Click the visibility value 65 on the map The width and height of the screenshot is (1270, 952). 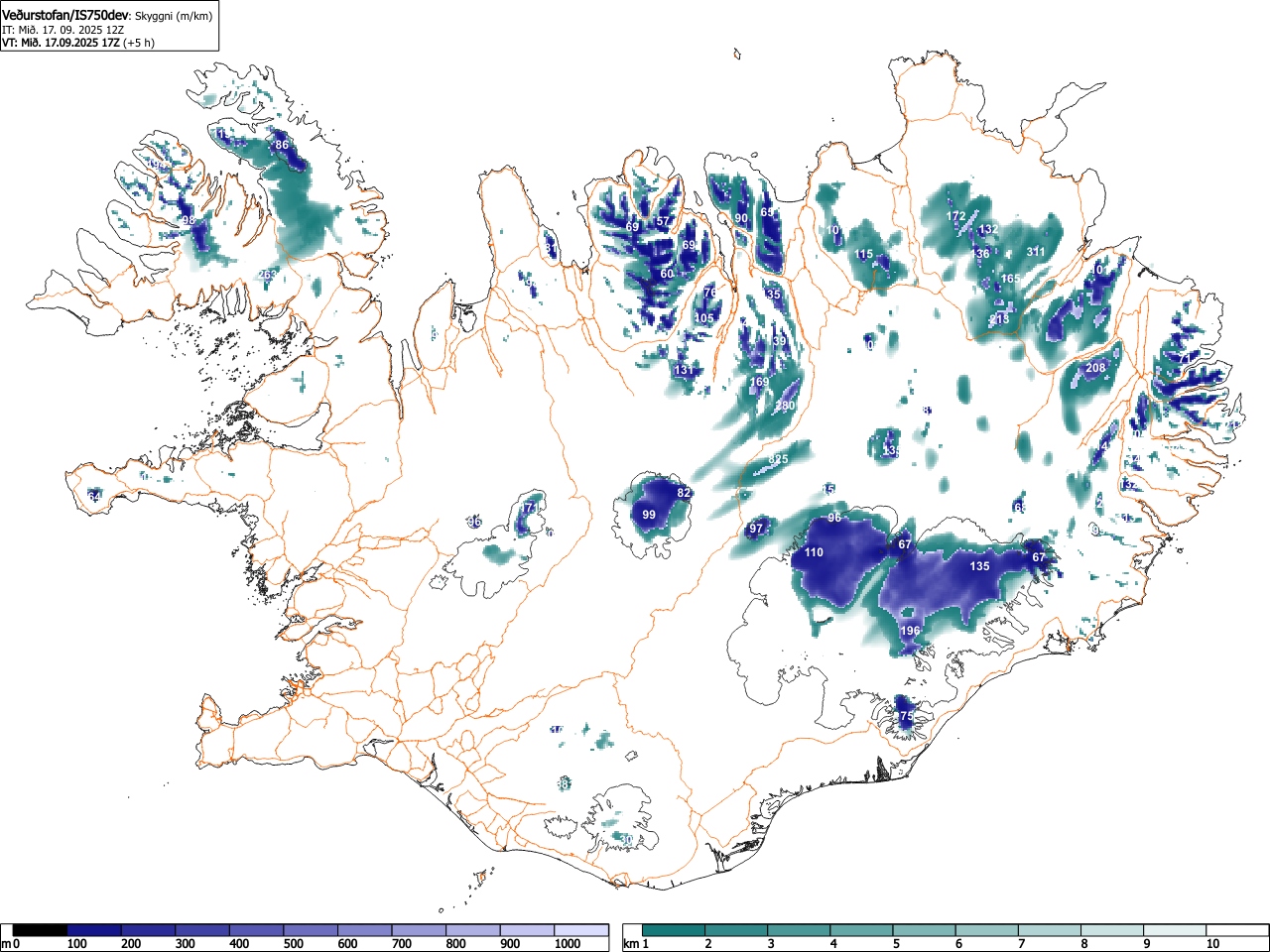(767, 212)
